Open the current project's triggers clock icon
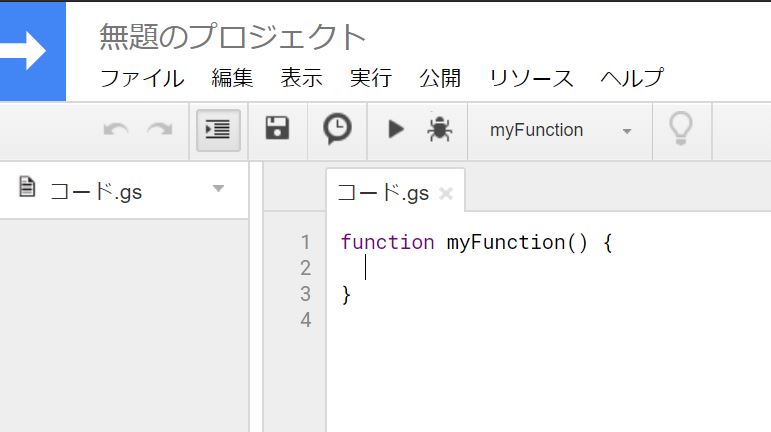The height and width of the screenshot is (432, 771). pyautogui.click(x=337, y=129)
